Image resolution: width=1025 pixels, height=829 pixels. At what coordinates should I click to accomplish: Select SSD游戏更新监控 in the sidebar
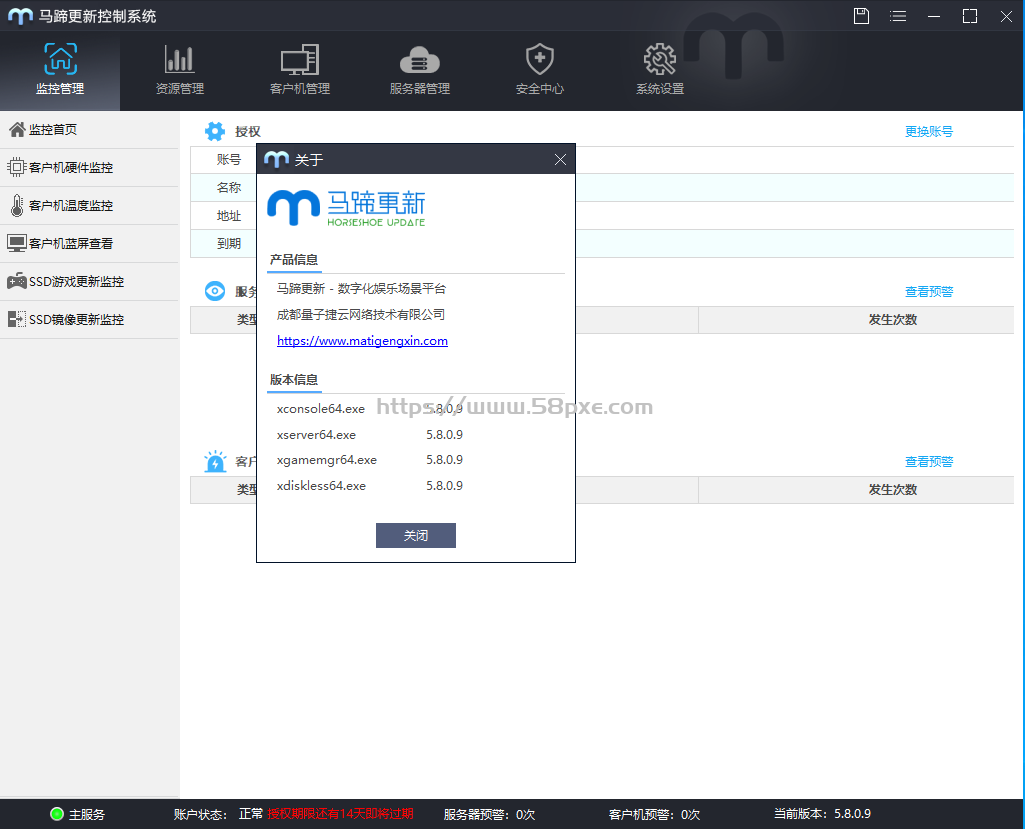click(89, 281)
